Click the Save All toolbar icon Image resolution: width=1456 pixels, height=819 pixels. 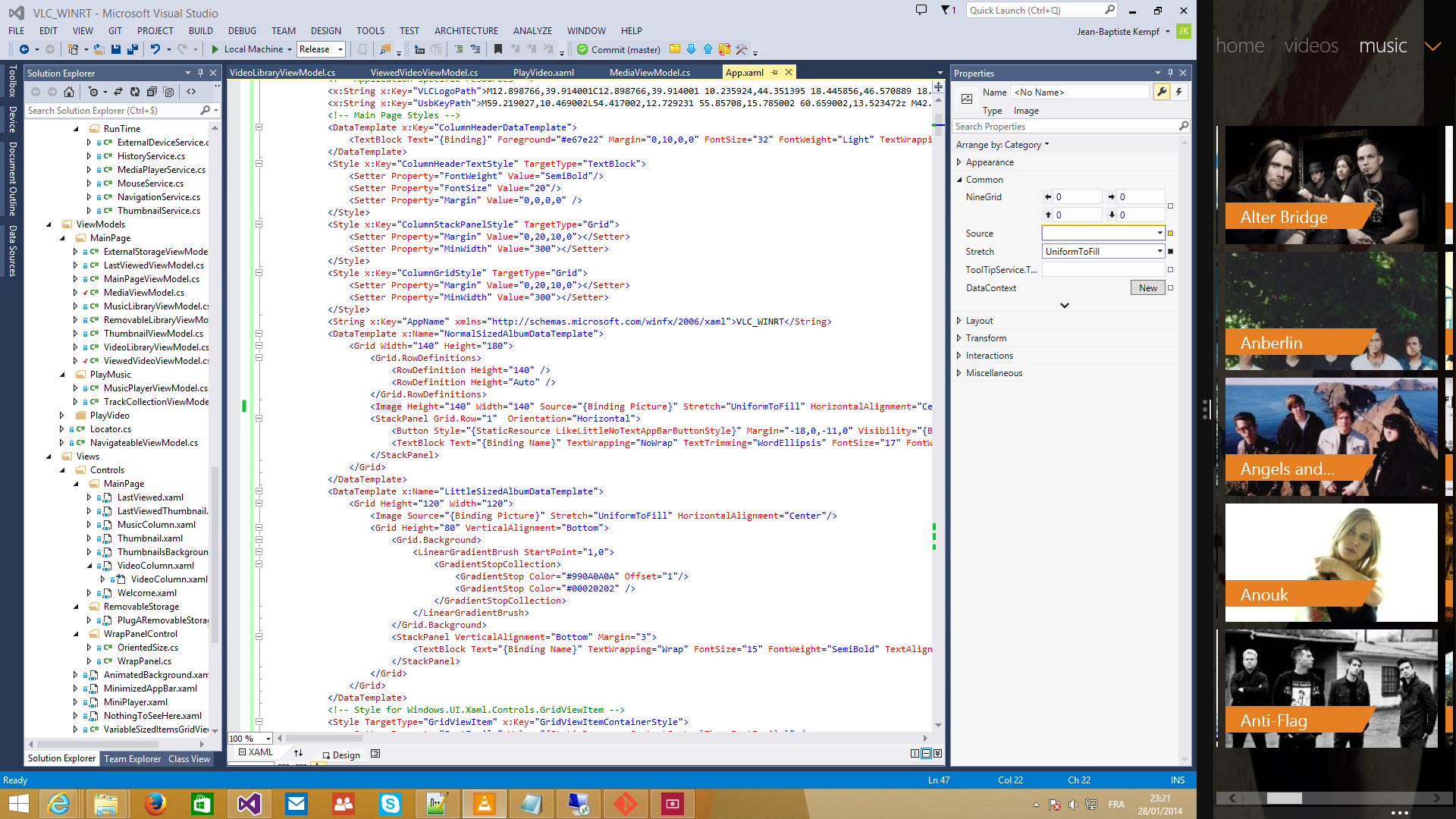[133, 49]
